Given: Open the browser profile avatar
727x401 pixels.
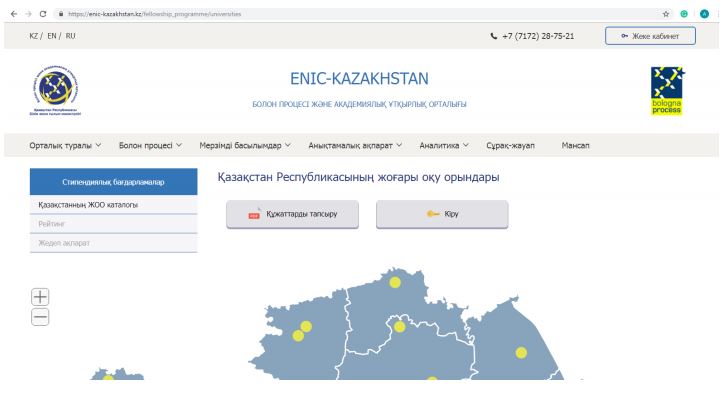Looking at the screenshot, I should (x=704, y=14).
